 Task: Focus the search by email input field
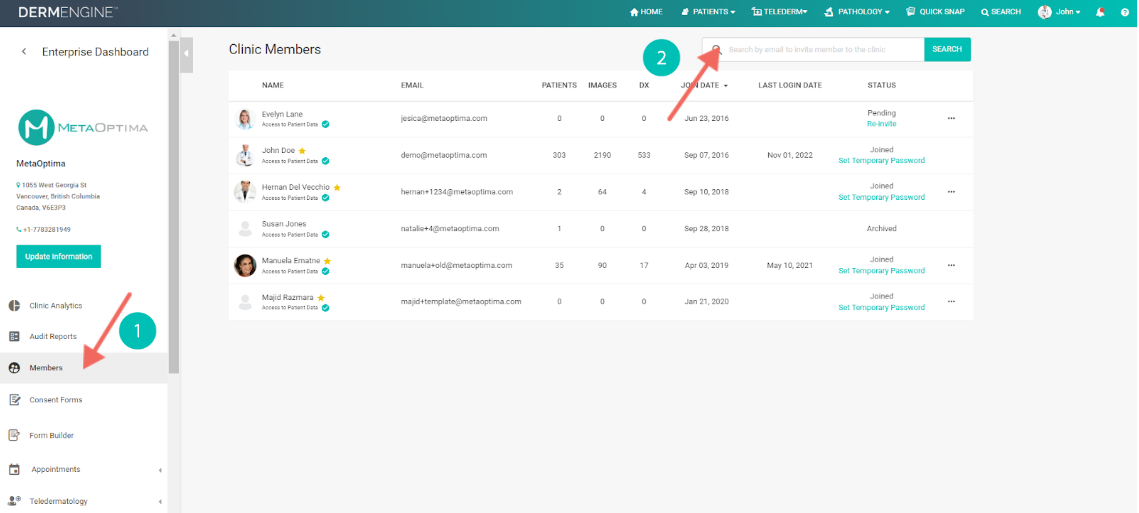pyautogui.click(x=813, y=49)
